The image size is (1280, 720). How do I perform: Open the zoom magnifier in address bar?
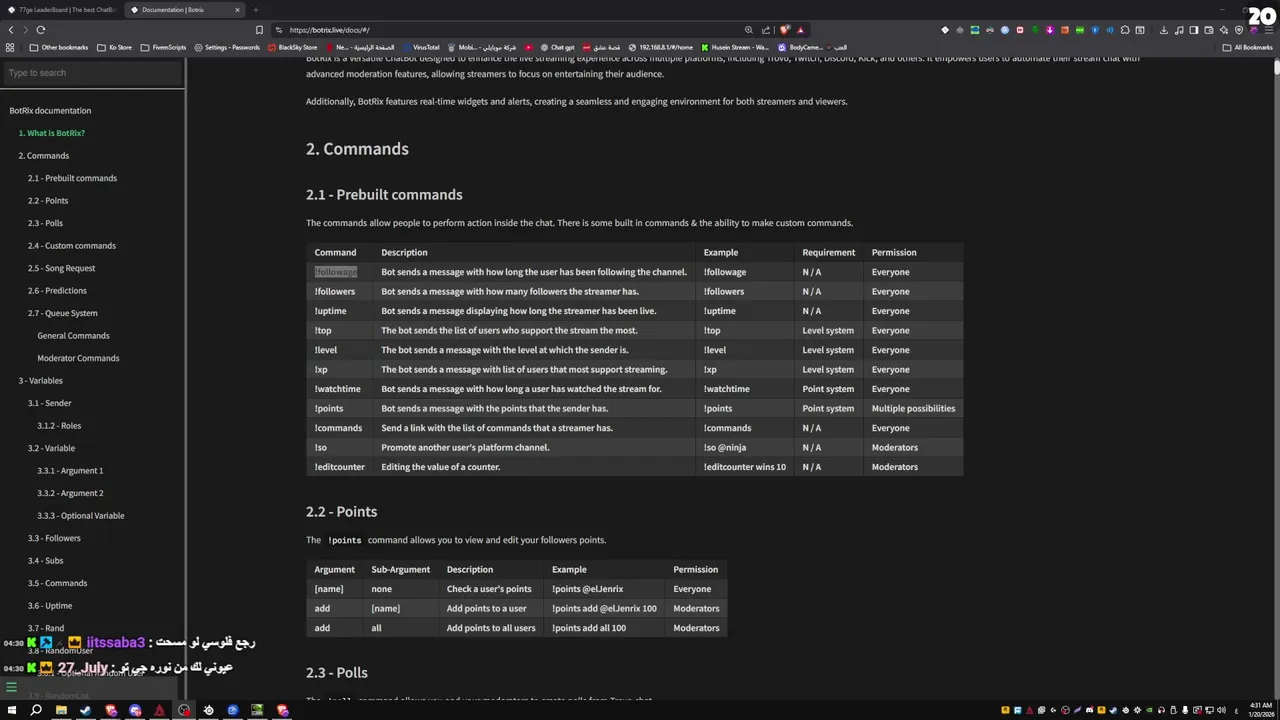click(x=748, y=30)
